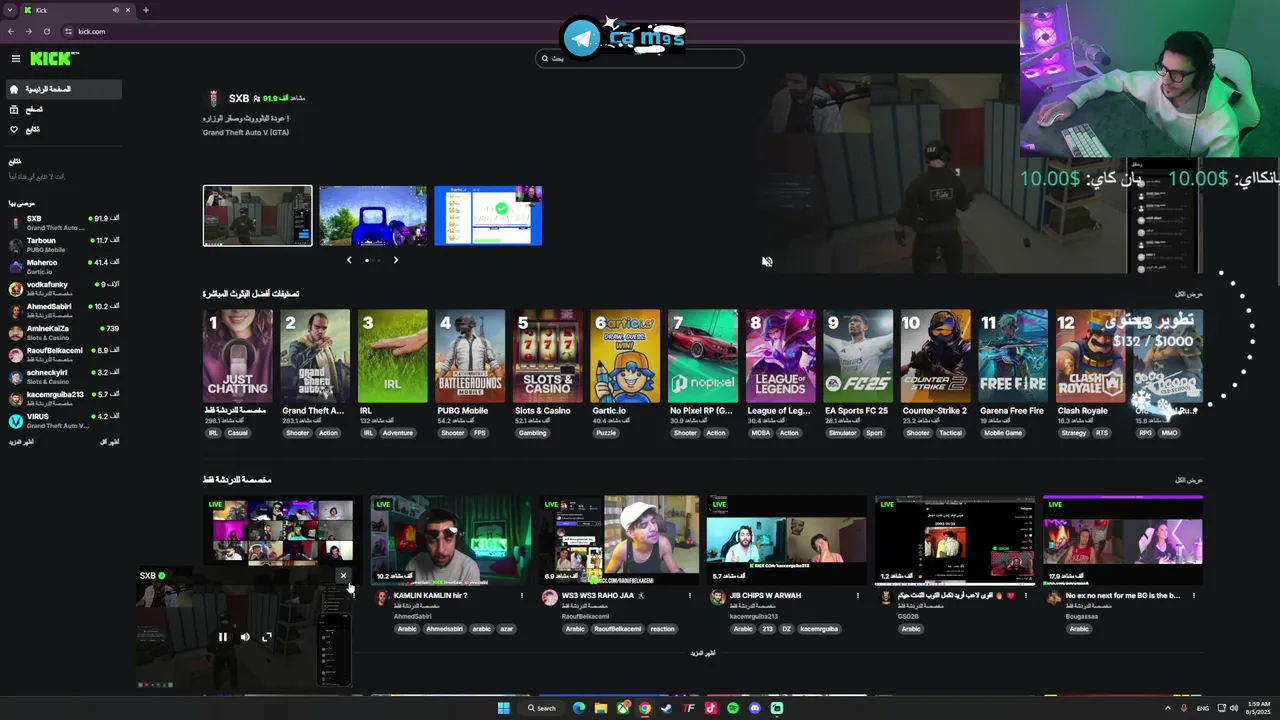Click VIRUS channel avatar in sidebar
Screen dimensions: 1280x720
16,421
